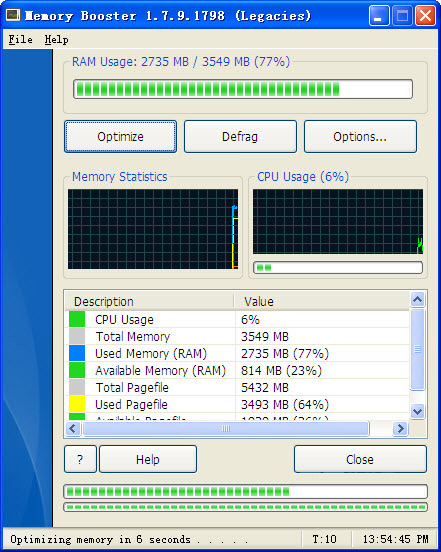Click the horizontal scroll right arrow

400,428
